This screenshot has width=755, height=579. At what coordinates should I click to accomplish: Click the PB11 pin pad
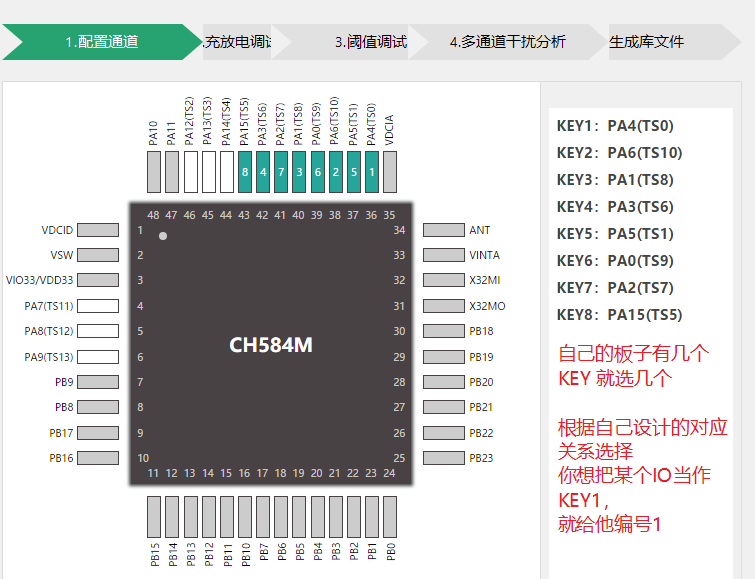[227, 517]
